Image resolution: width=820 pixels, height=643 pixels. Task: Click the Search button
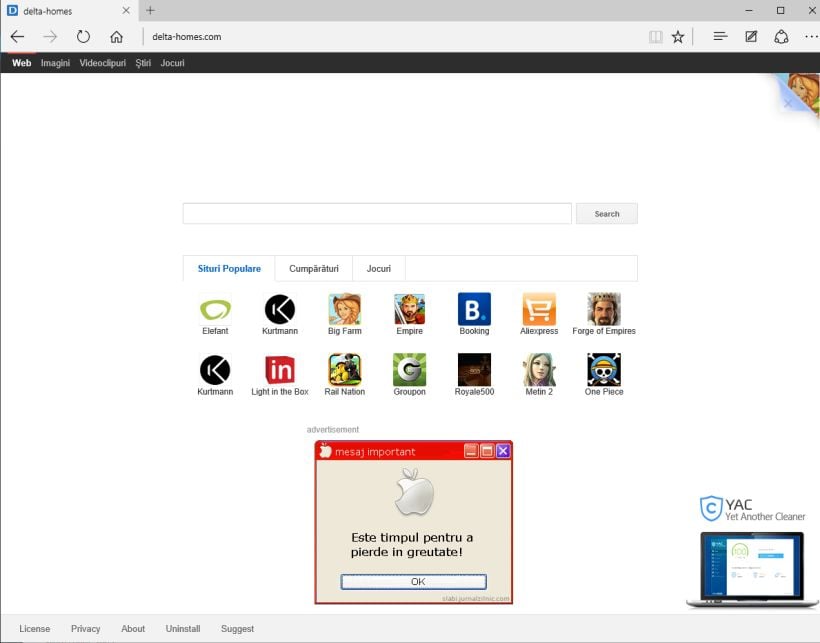(607, 214)
